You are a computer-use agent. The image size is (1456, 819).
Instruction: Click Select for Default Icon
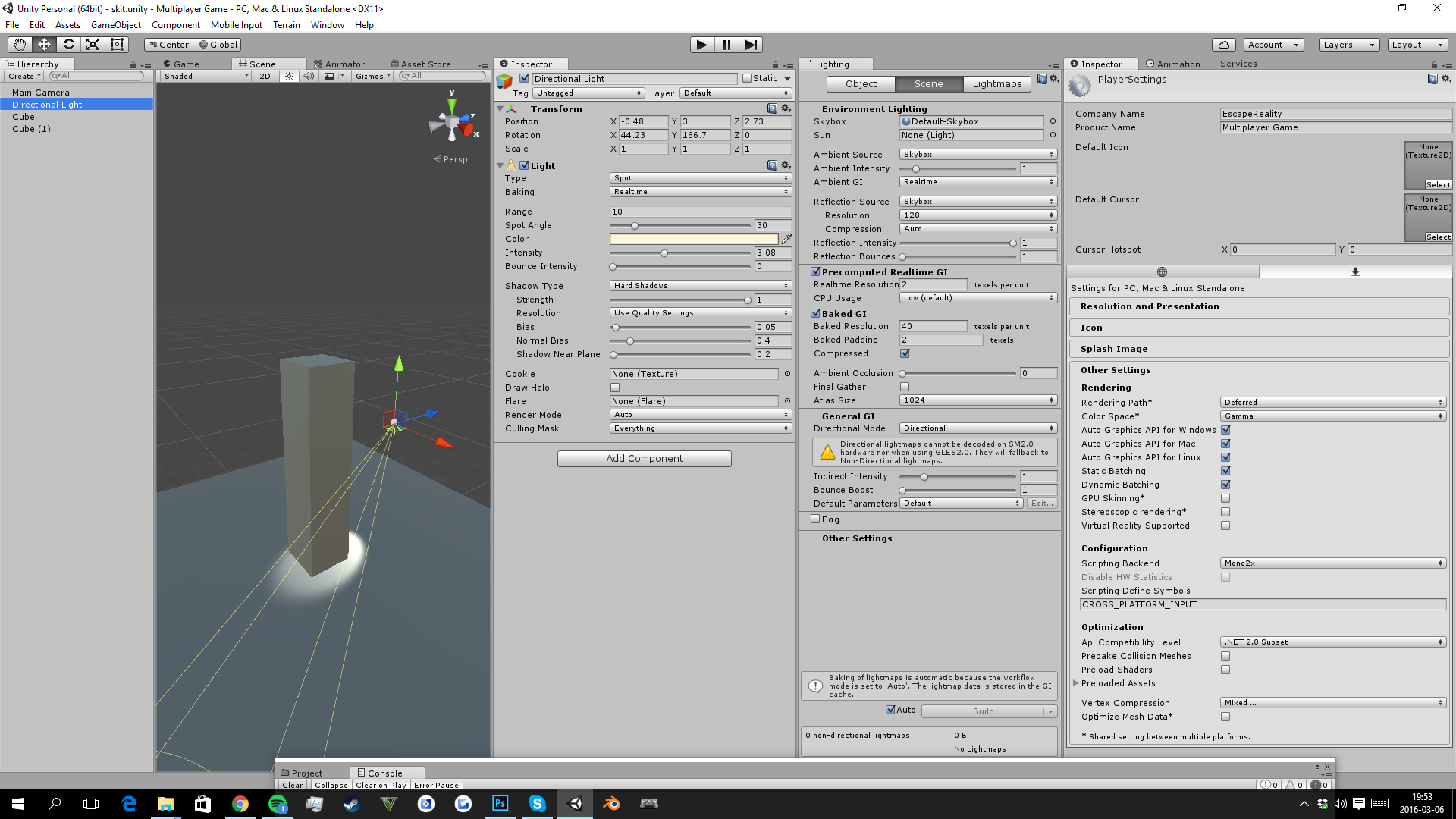[1438, 185]
